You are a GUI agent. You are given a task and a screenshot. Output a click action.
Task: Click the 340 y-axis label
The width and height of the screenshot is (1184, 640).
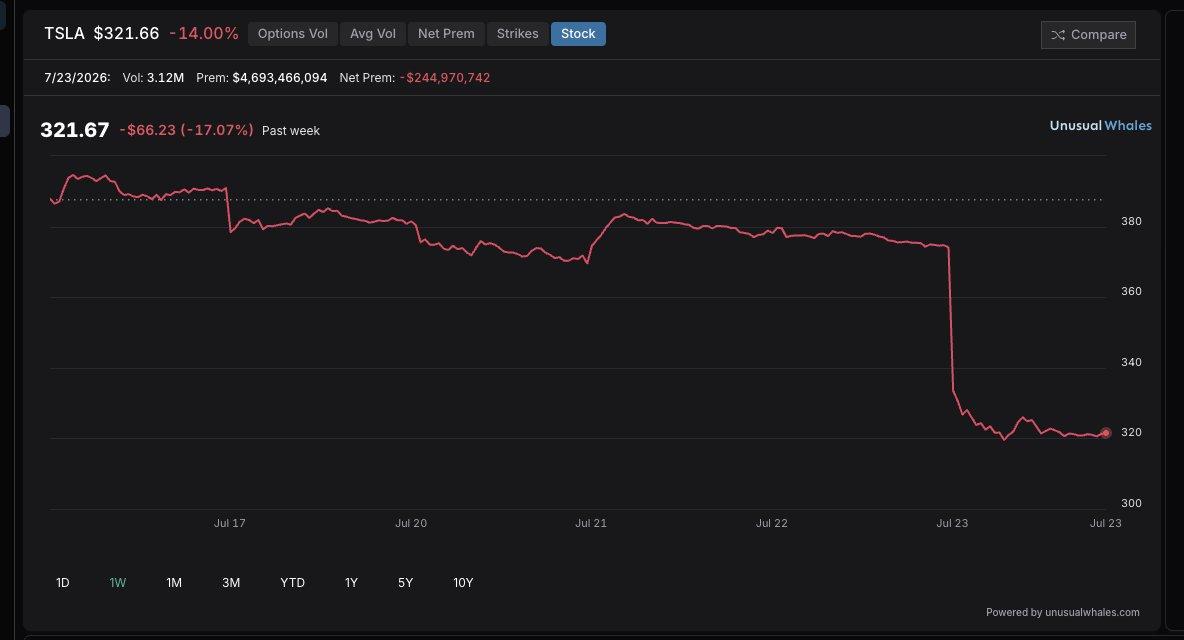click(x=1131, y=362)
